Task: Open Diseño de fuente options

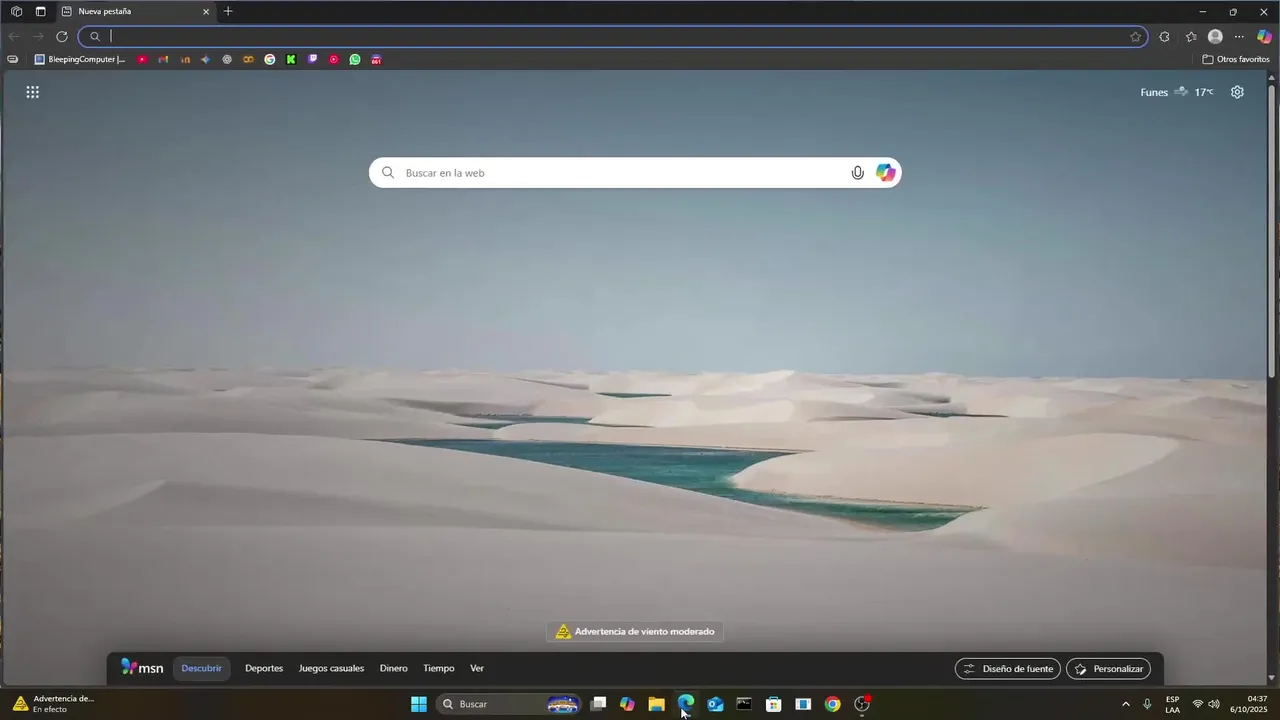Action: coord(1008,669)
